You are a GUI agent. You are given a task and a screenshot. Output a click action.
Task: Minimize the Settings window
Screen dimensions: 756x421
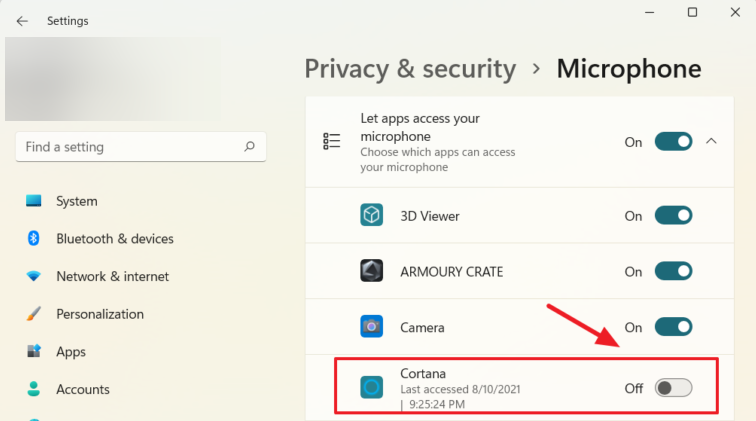point(649,12)
